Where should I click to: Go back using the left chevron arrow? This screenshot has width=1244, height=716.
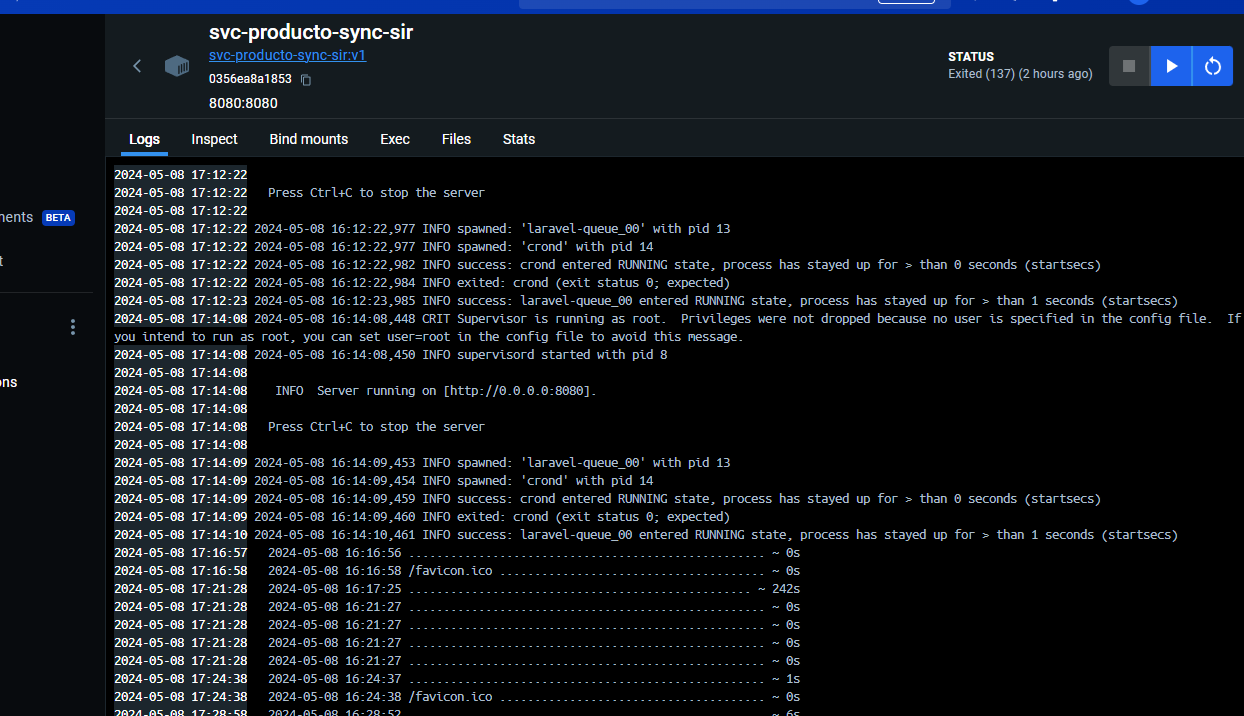[x=137, y=66]
